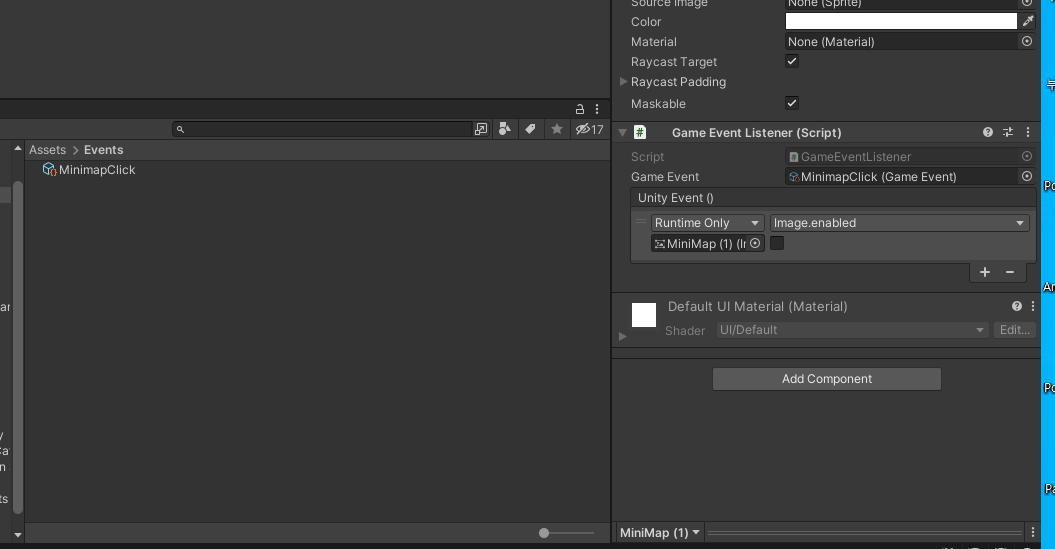The width and height of the screenshot is (1055, 549).
Task: Select the MinimapClick asset
Action: click(x=97, y=170)
